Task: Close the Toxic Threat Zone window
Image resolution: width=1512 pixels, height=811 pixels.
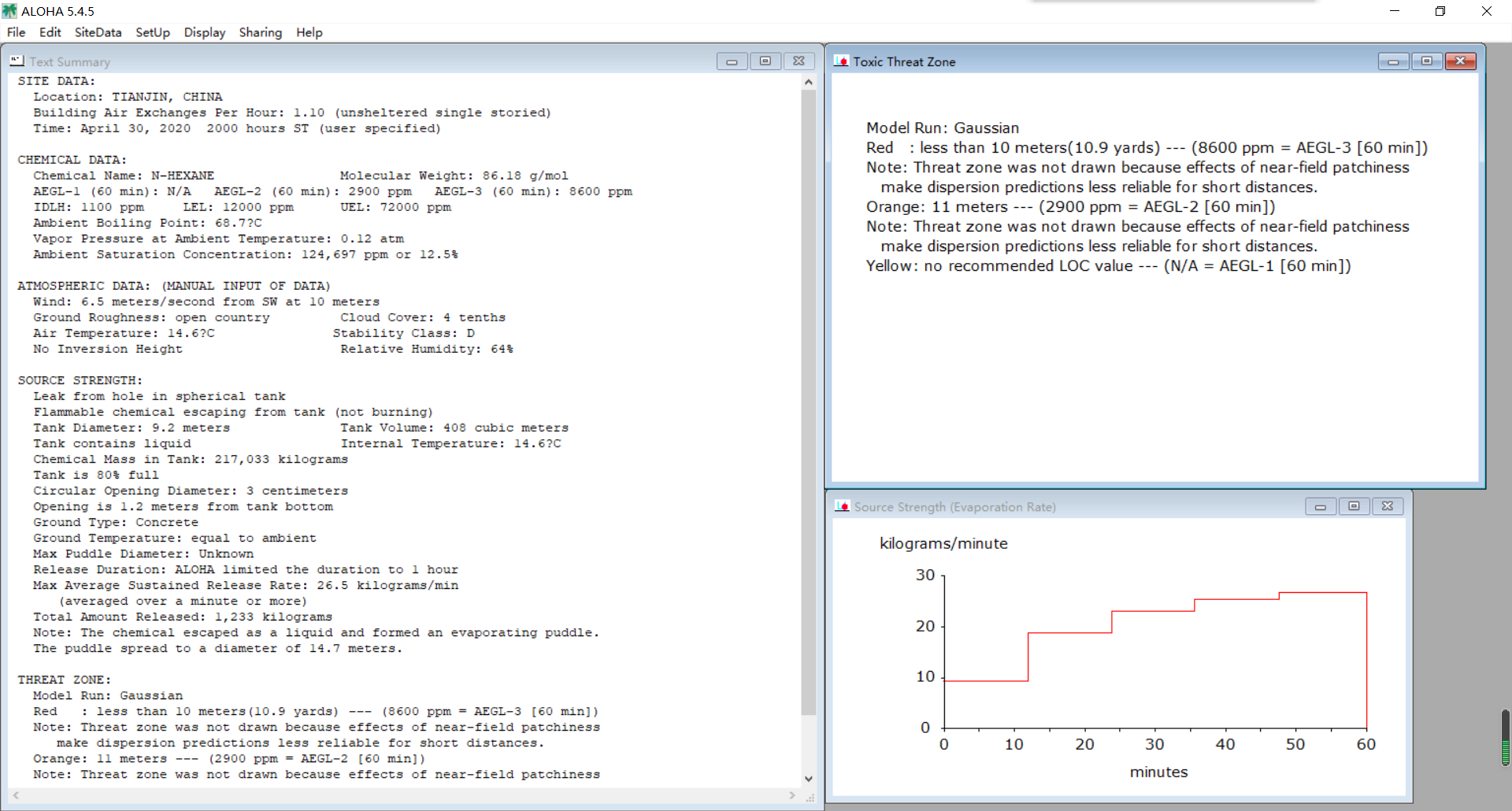Action: pyautogui.click(x=1460, y=61)
